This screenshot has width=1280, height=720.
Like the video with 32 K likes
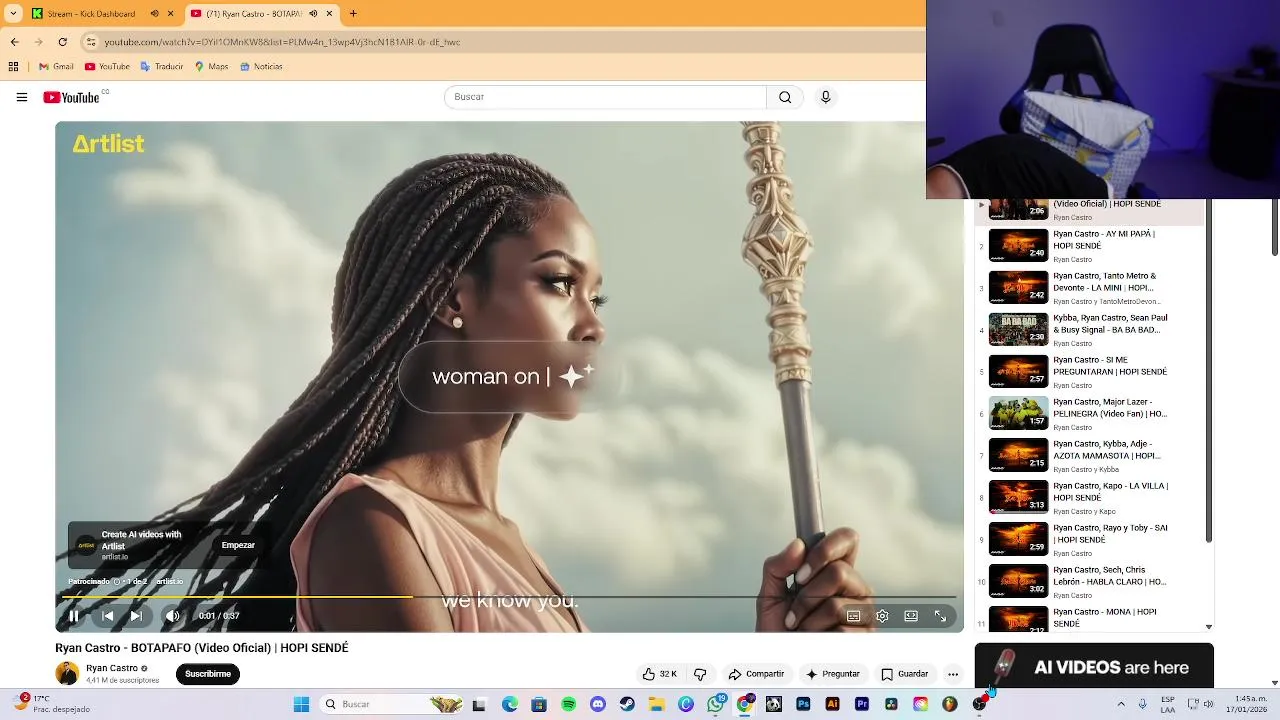tap(660, 674)
